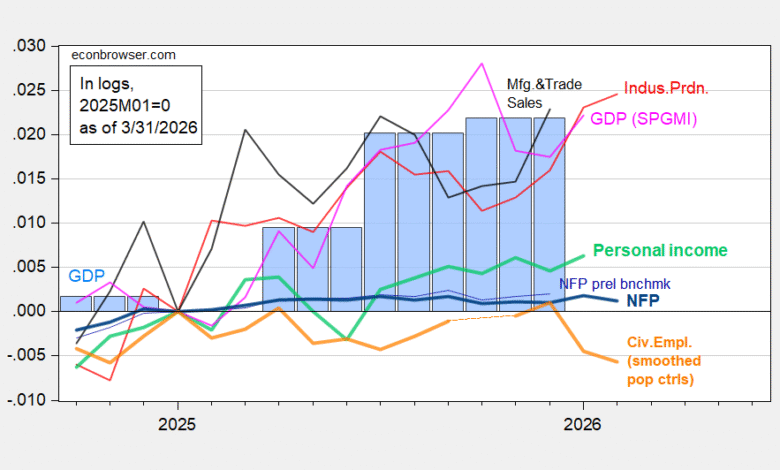Click the bold dark blue NFP label
The height and width of the screenshot is (470, 780).
(648, 299)
